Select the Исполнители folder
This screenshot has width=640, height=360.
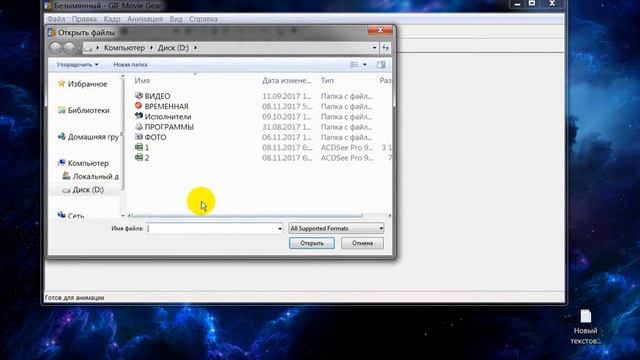pyautogui.click(x=168, y=117)
